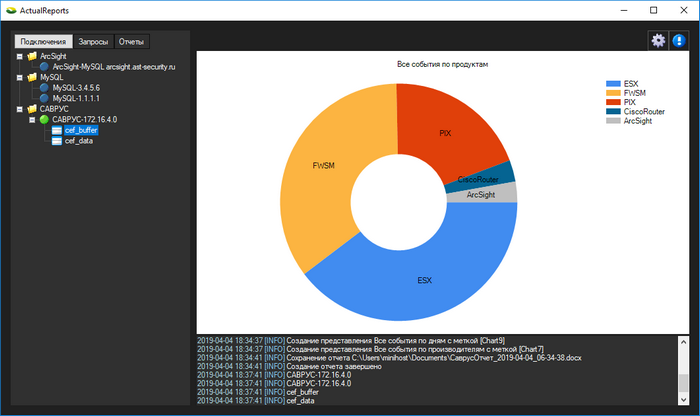Click the cef_data table icon
The height and width of the screenshot is (416, 700).
56,141
